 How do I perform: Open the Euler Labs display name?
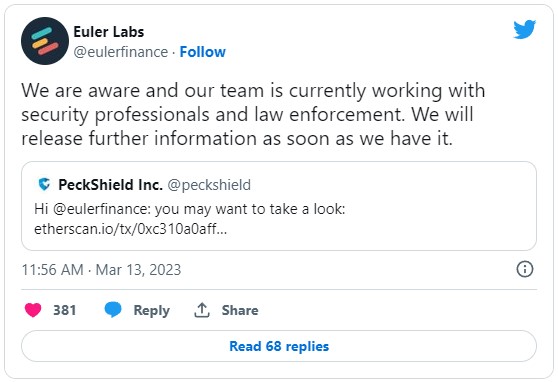point(109,32)
